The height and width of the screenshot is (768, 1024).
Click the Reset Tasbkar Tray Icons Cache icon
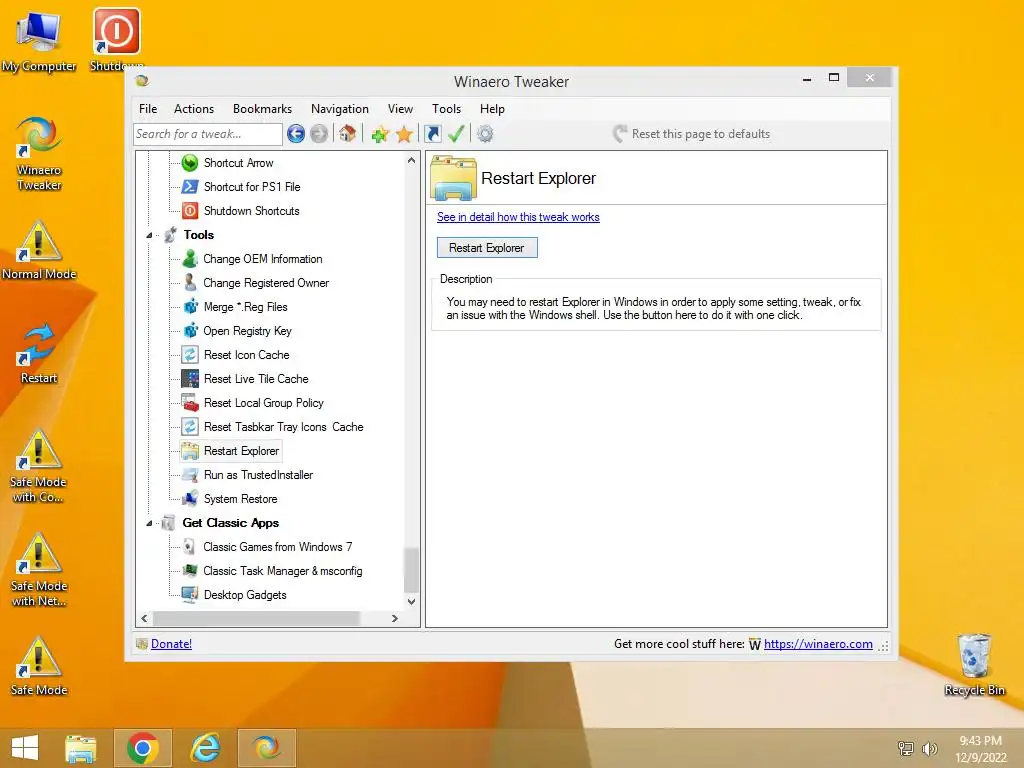[x=189, y=427]
